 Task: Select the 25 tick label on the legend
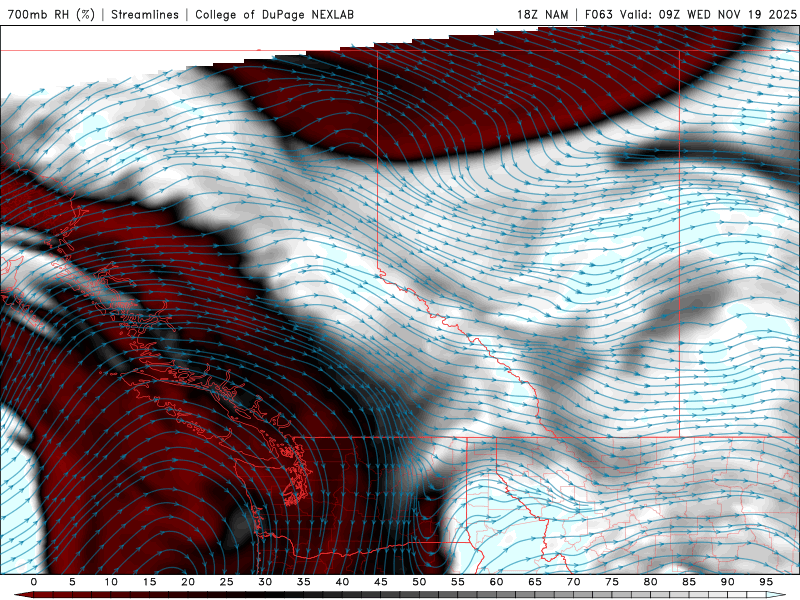coord(227,582)
